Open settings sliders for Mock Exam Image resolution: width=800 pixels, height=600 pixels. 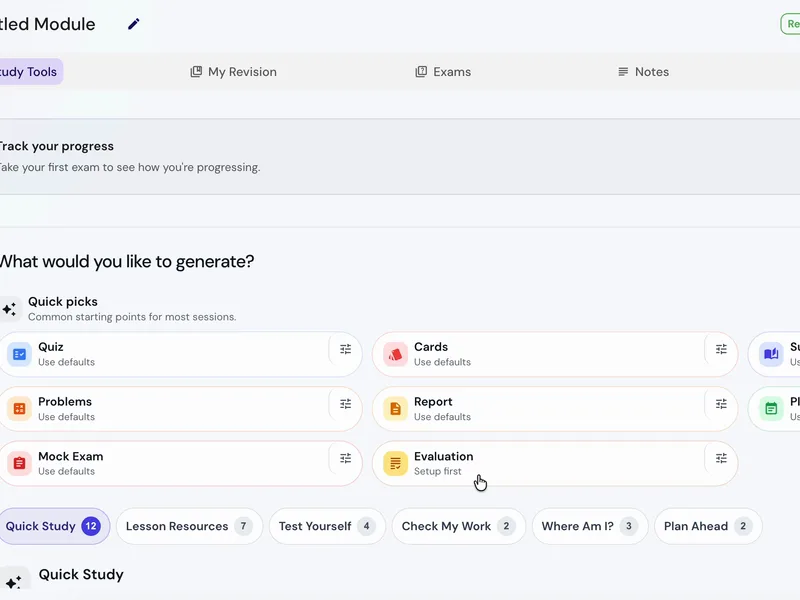pos(345,458)
